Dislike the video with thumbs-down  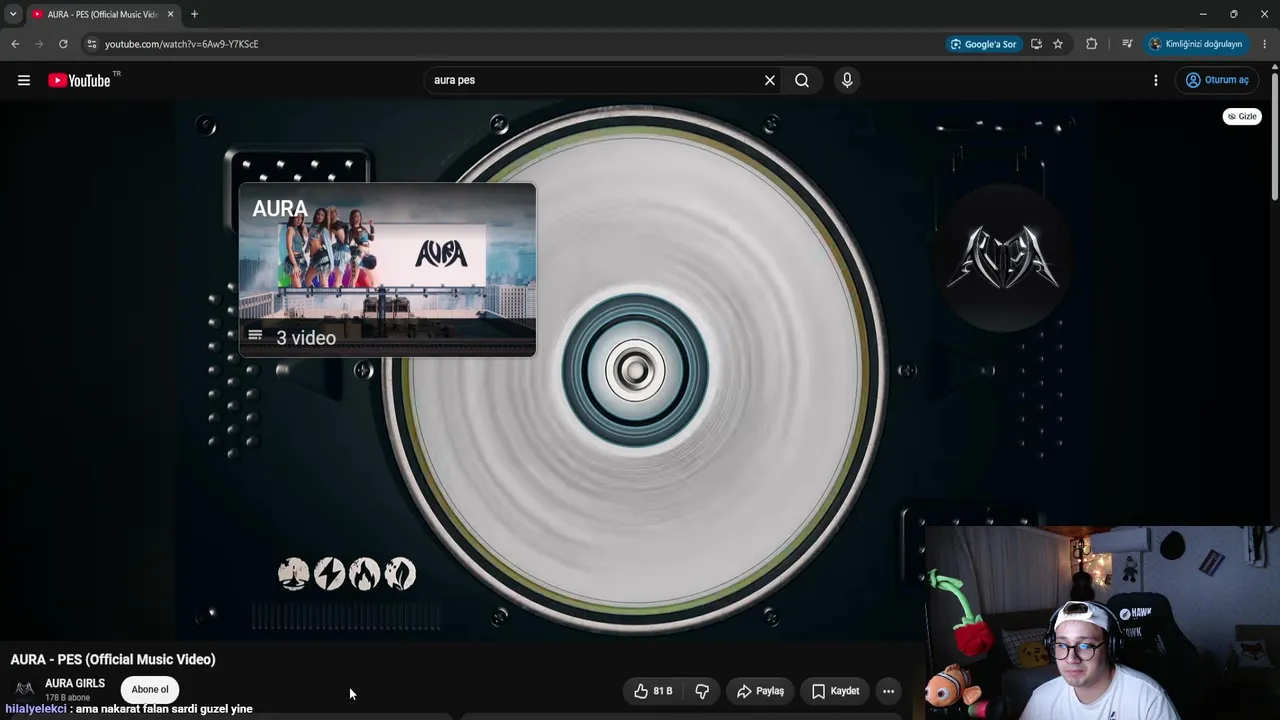pyautogui.click(x=702, y=691)
